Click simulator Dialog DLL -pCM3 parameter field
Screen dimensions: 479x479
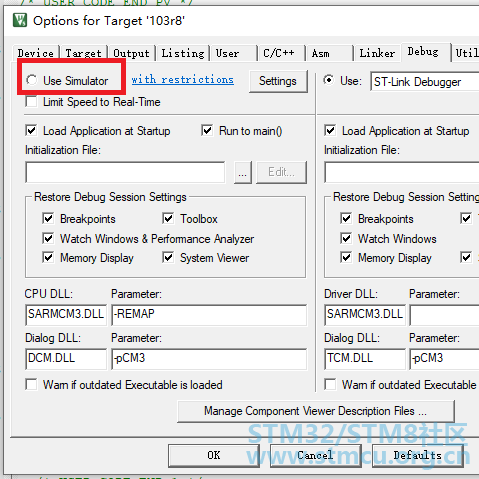point(209,359)
